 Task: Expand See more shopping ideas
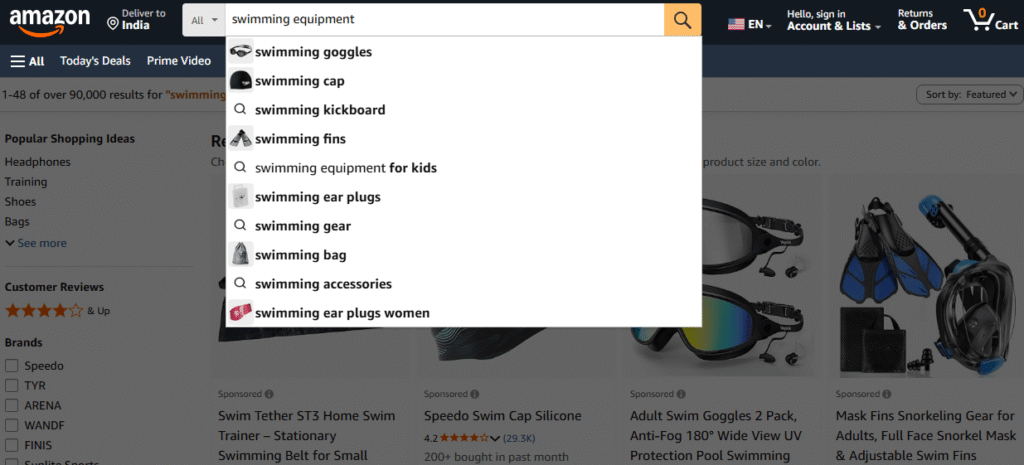coord(36,243)
